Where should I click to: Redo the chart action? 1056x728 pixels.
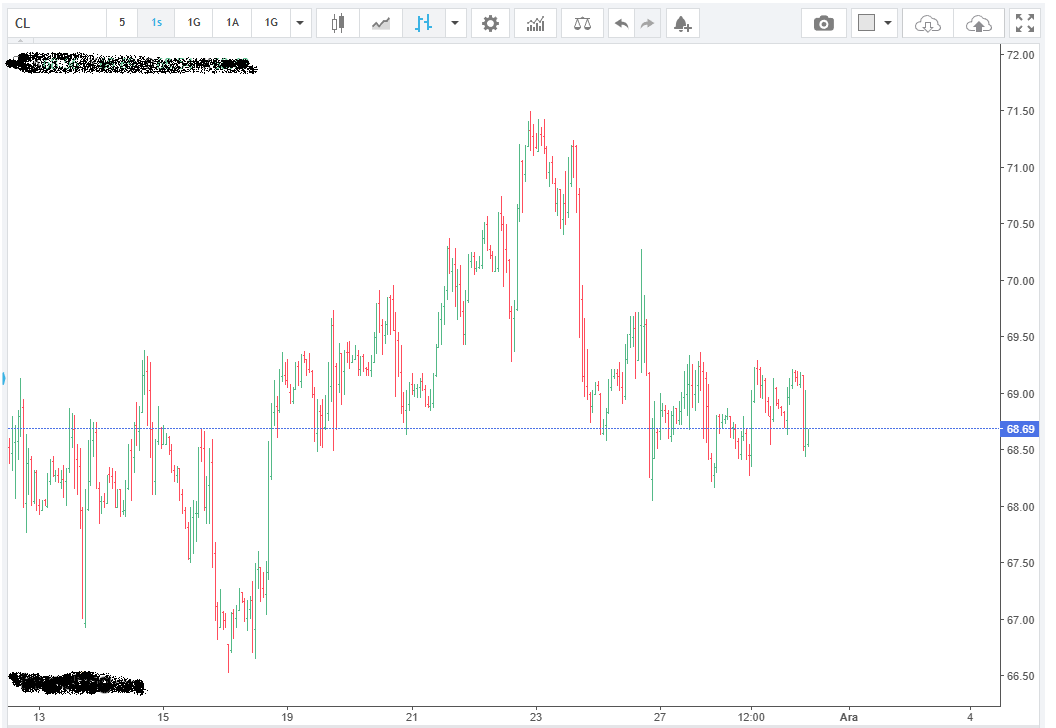click(648, 23)
